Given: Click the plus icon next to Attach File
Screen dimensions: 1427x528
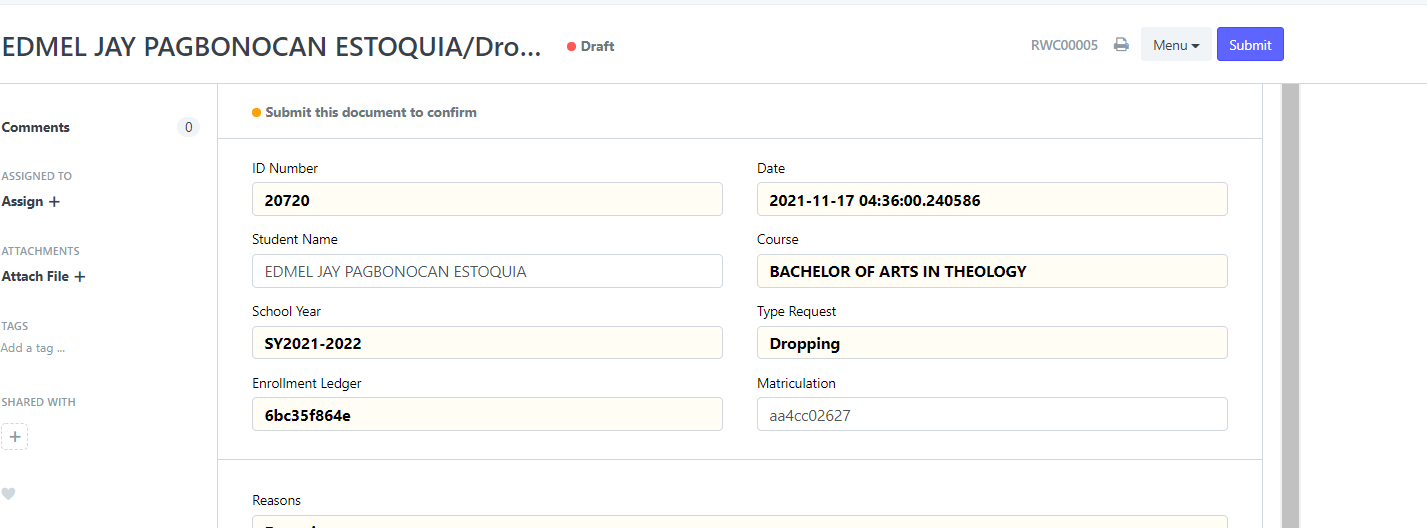Looking at the screenshot, I should (80, 277).
